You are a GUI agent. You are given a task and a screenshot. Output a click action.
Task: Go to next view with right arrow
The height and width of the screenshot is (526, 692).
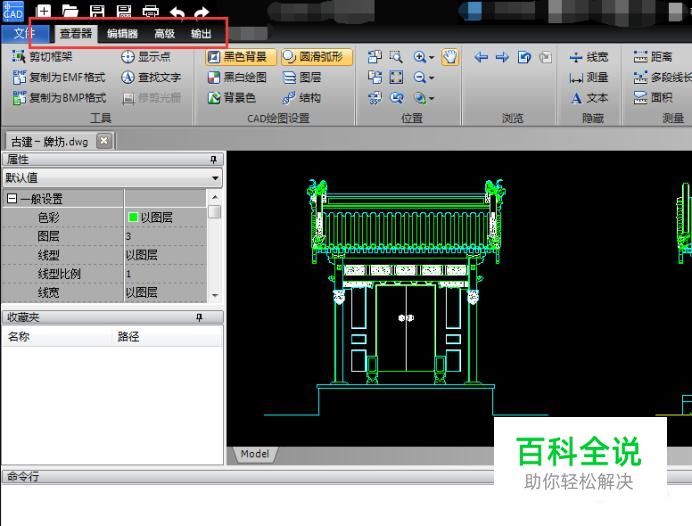[x=502, y=57]
